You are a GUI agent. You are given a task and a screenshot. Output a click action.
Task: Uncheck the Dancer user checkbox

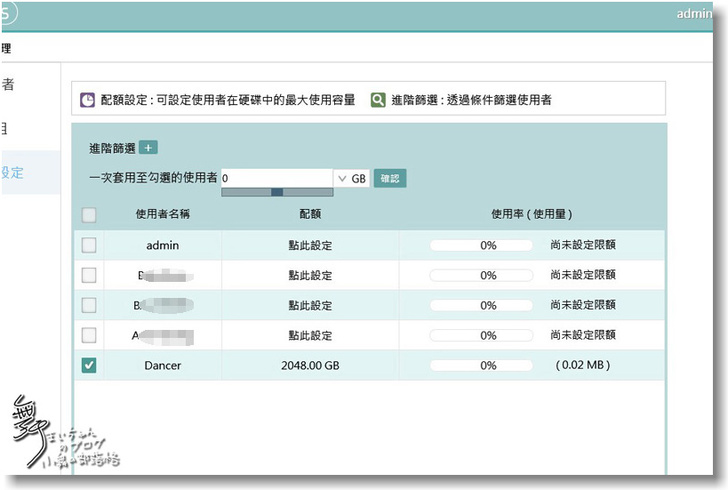89,366
